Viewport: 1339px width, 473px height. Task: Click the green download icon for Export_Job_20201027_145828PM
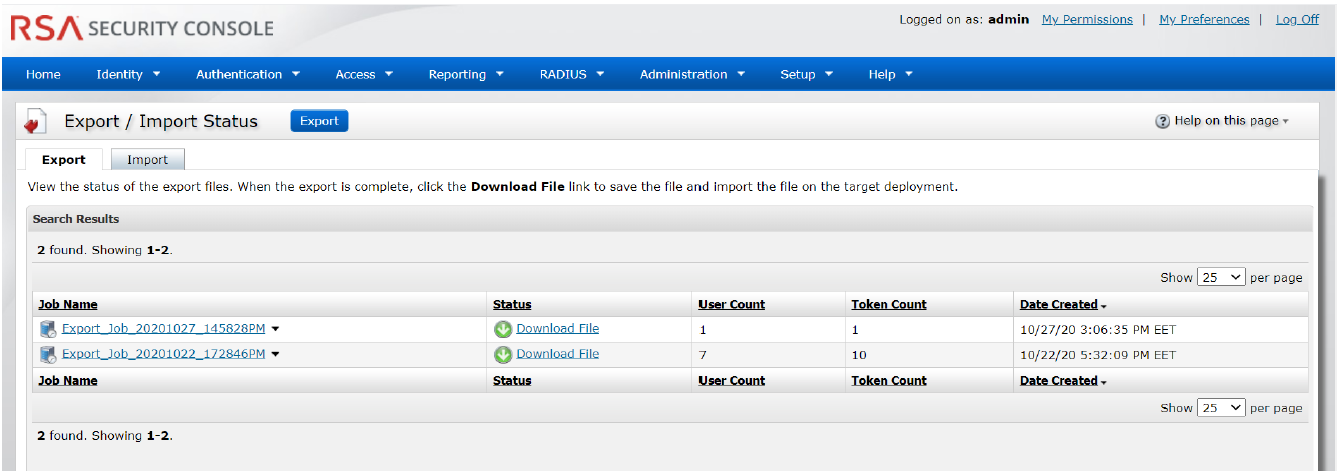503,329
